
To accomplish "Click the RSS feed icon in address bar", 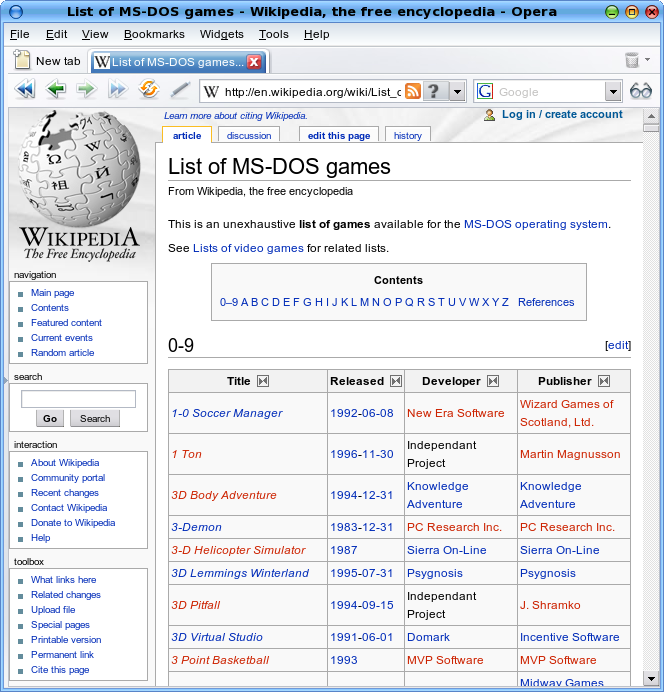I will pyautogui.click(x=413, y=91).
